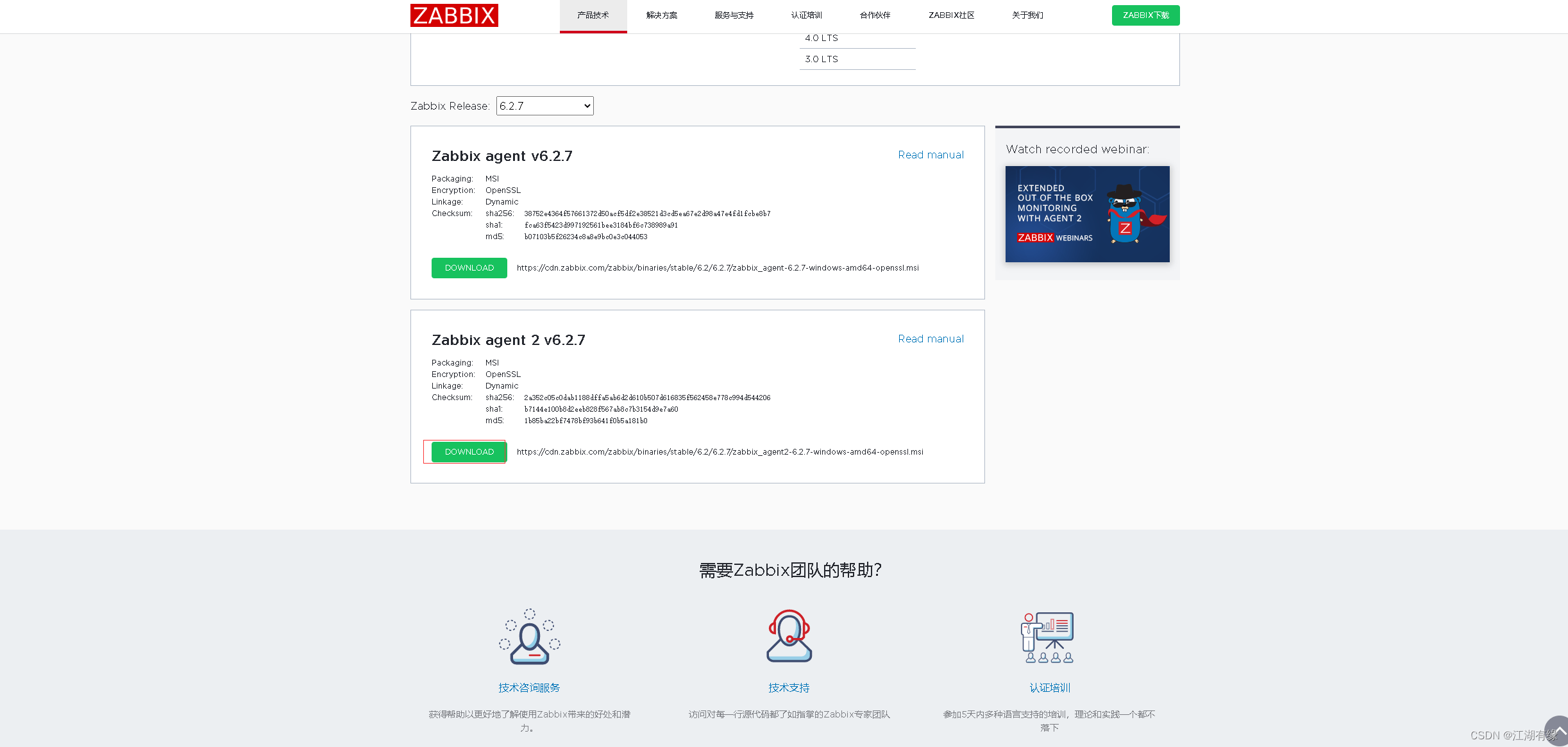Screen dimensions: 1568x747
Task: Open Read manual for Zabbix agent v6.2.7
Action: coord(931,155)
